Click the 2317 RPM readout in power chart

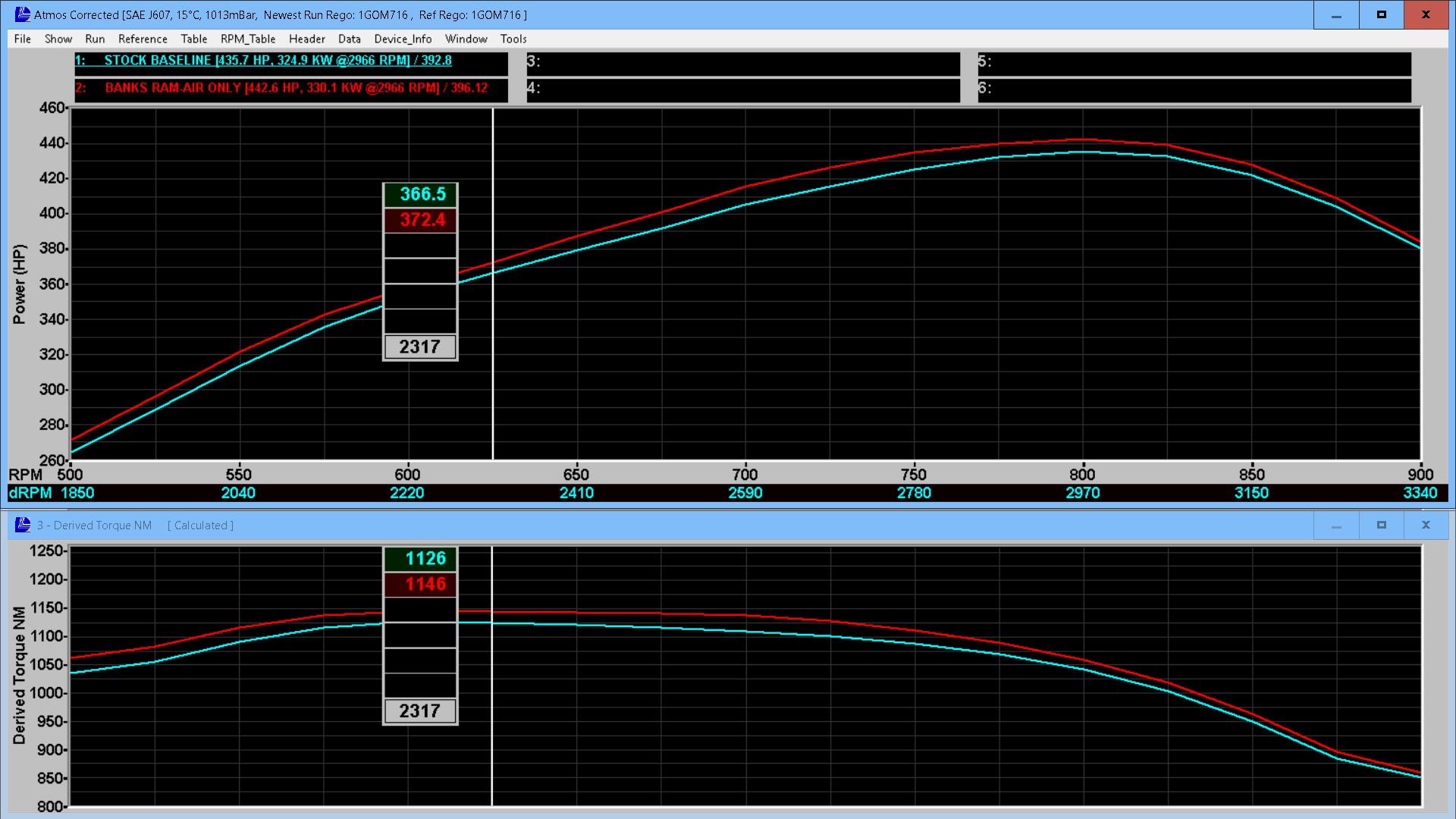tap(420, 347)
